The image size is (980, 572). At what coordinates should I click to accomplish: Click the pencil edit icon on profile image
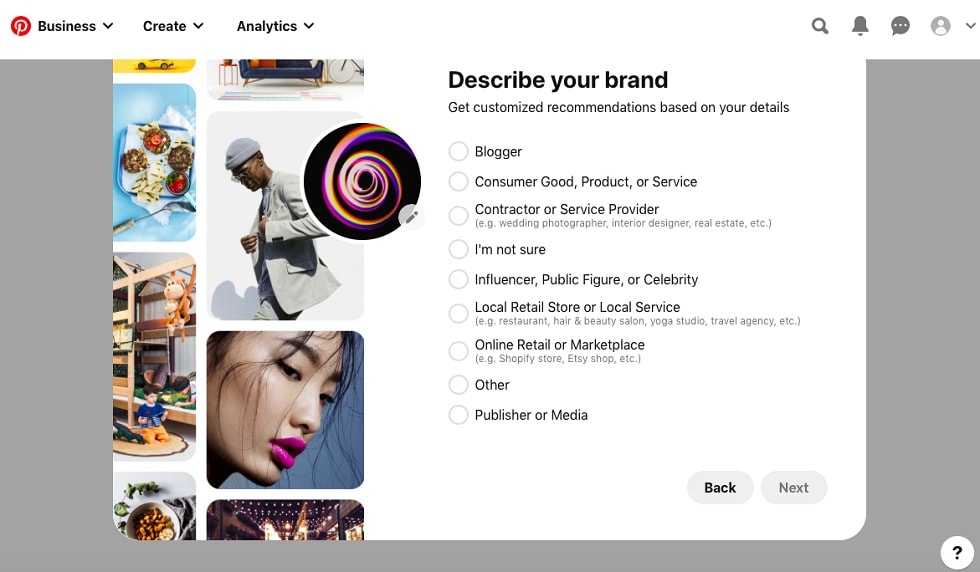[411, 217]
